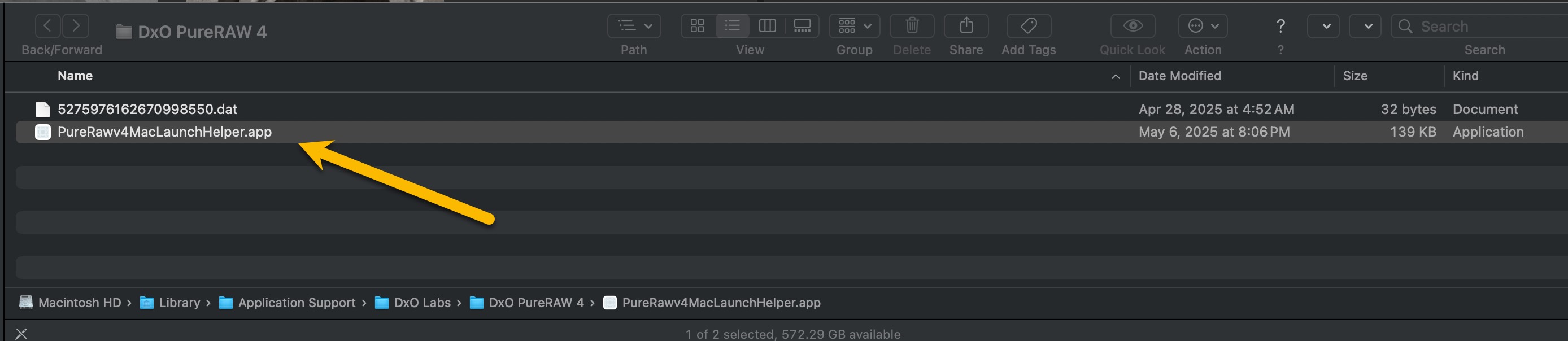
Task: Go back with the Back arrow
Action: (x=47, y=25)
